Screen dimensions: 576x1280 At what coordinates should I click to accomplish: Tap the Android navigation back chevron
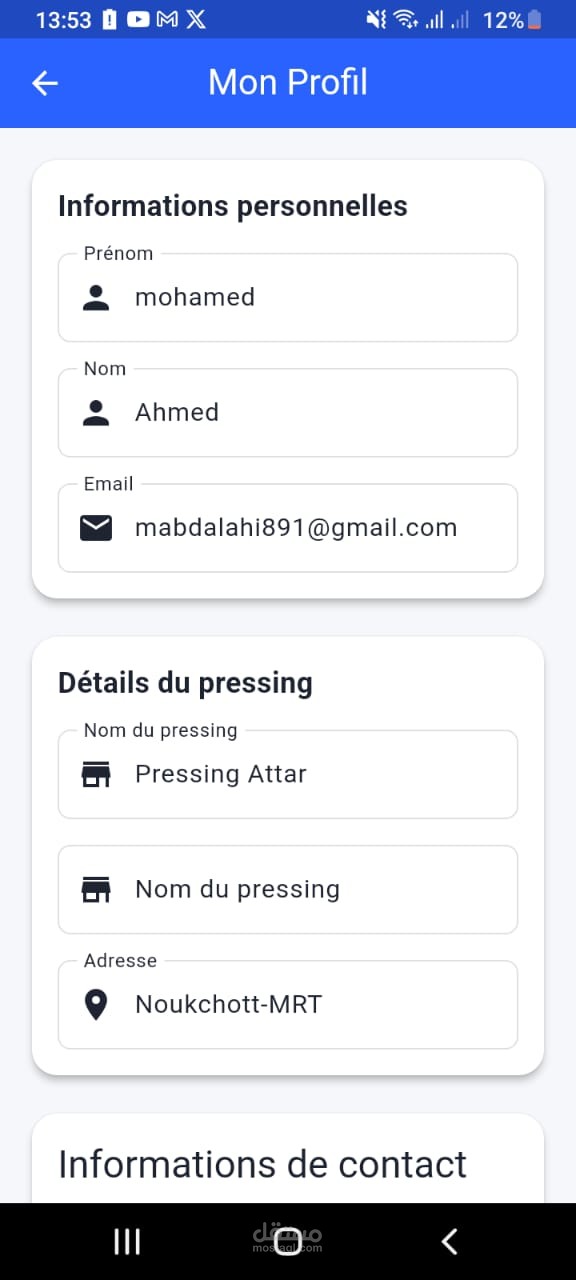point(449,1241)
